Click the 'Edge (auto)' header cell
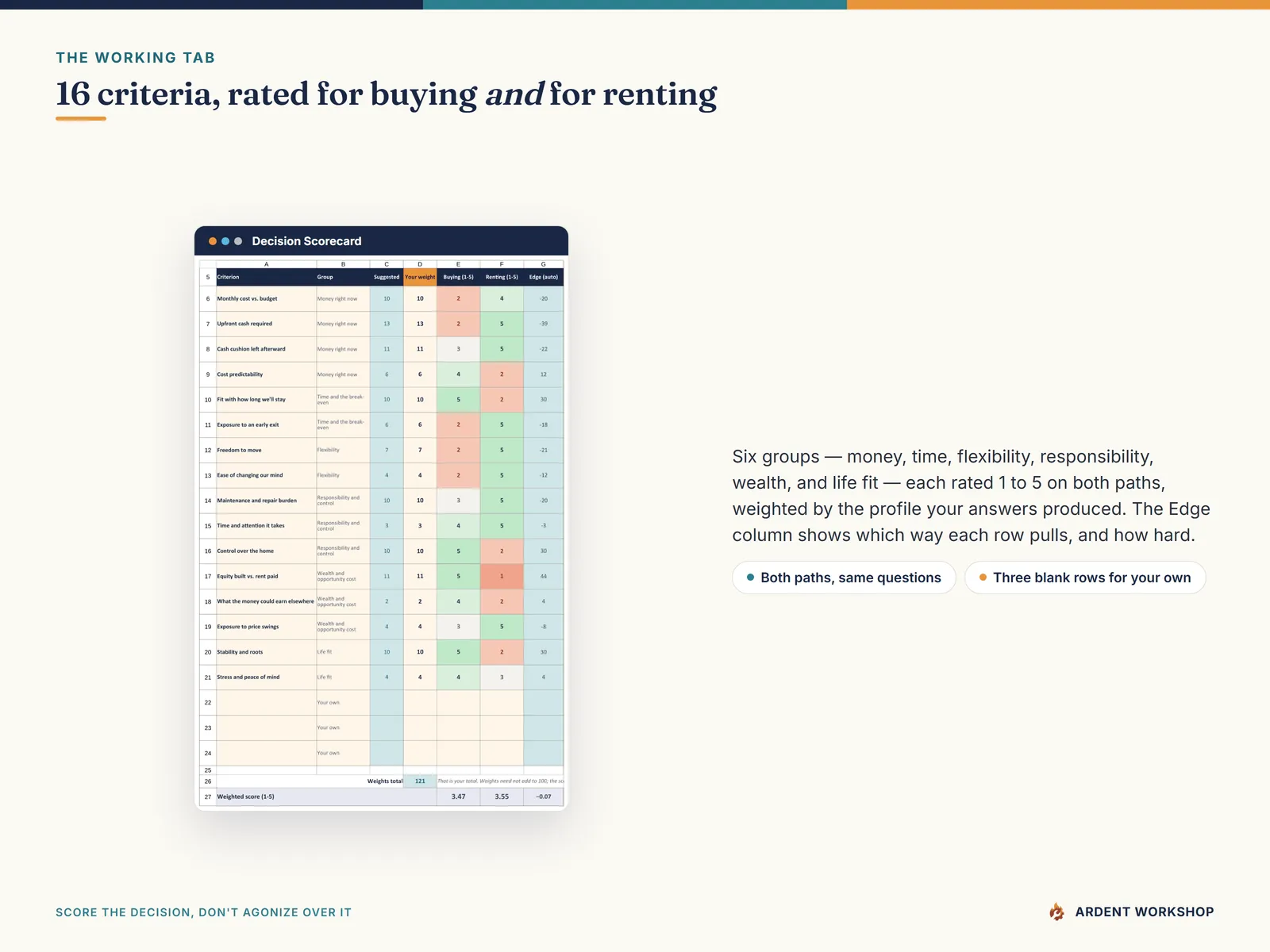This screenshot has height=952, width=1270. click(544, 277)
